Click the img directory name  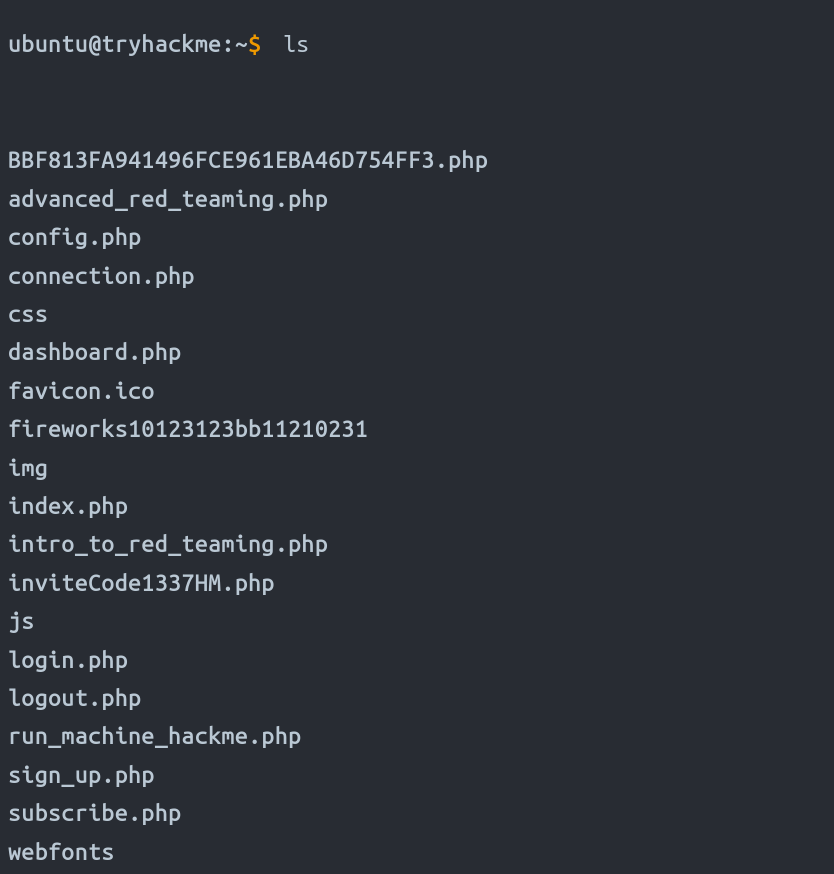(x=28, y=468)
